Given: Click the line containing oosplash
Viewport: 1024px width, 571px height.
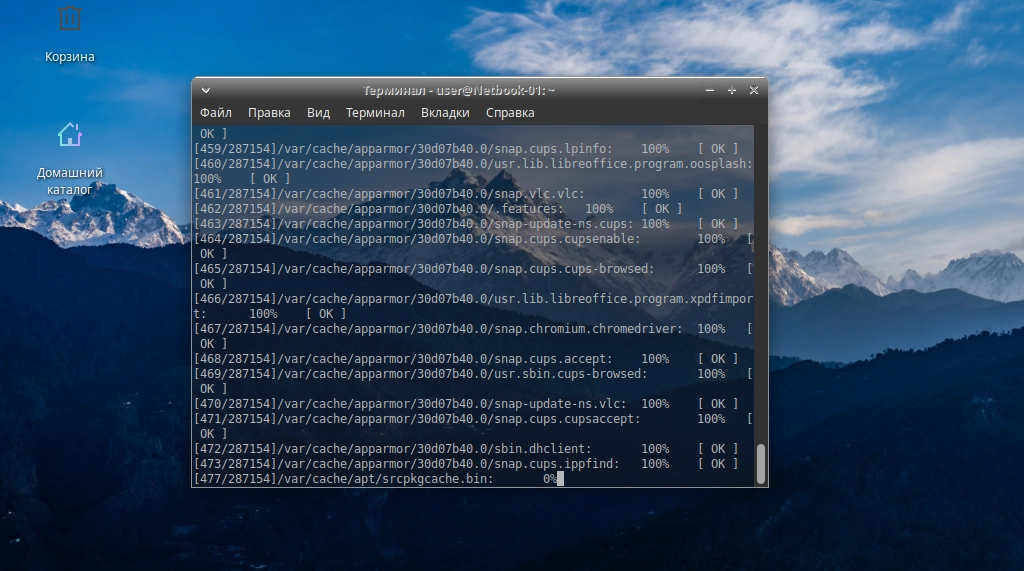Looking at the screenshot, I should [473, 163].
